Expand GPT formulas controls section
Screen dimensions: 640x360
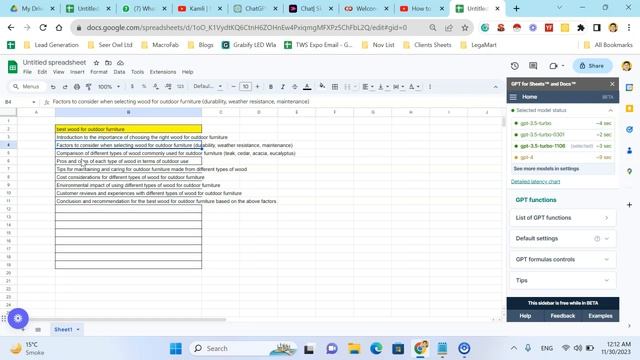[x=562, y=259]
